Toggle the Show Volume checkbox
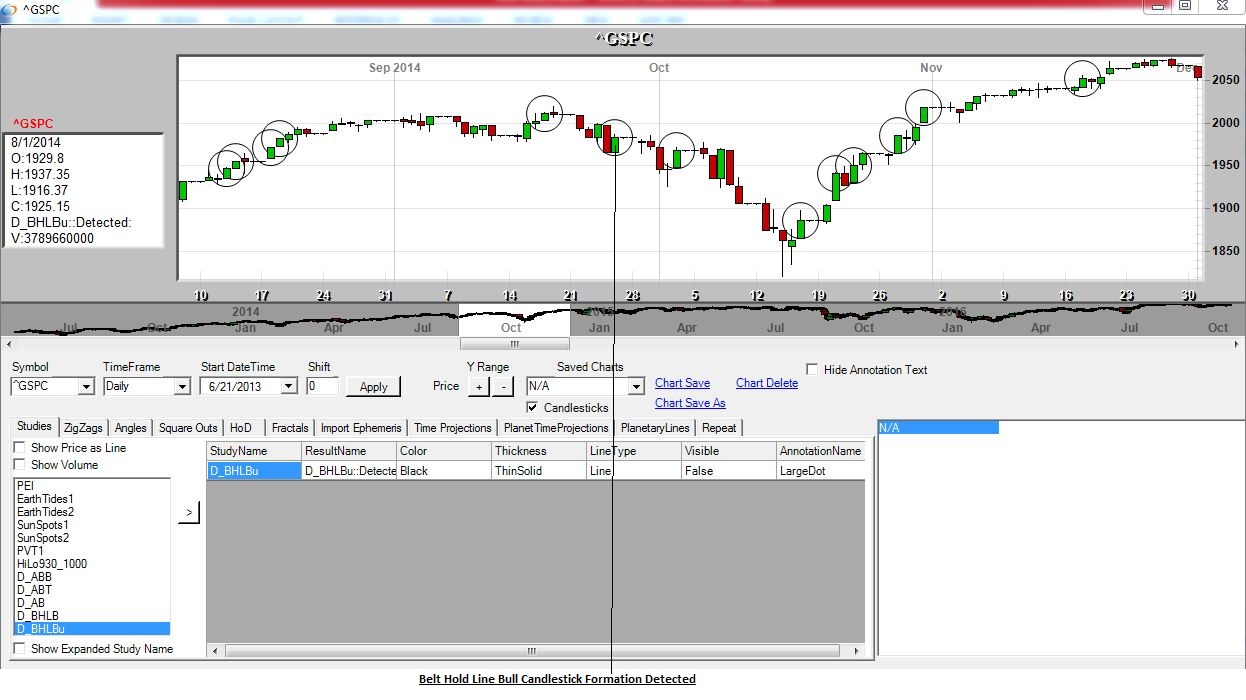 point(19,465)
